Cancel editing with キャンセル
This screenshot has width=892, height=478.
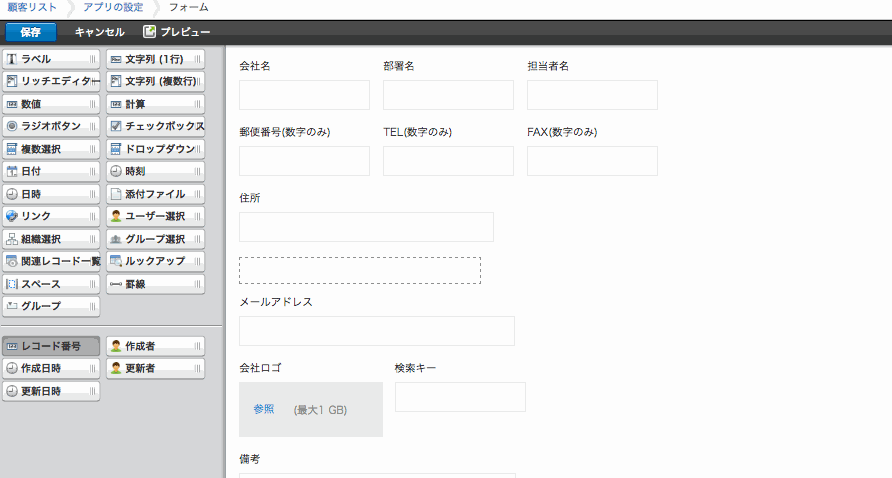coord(100,32)
